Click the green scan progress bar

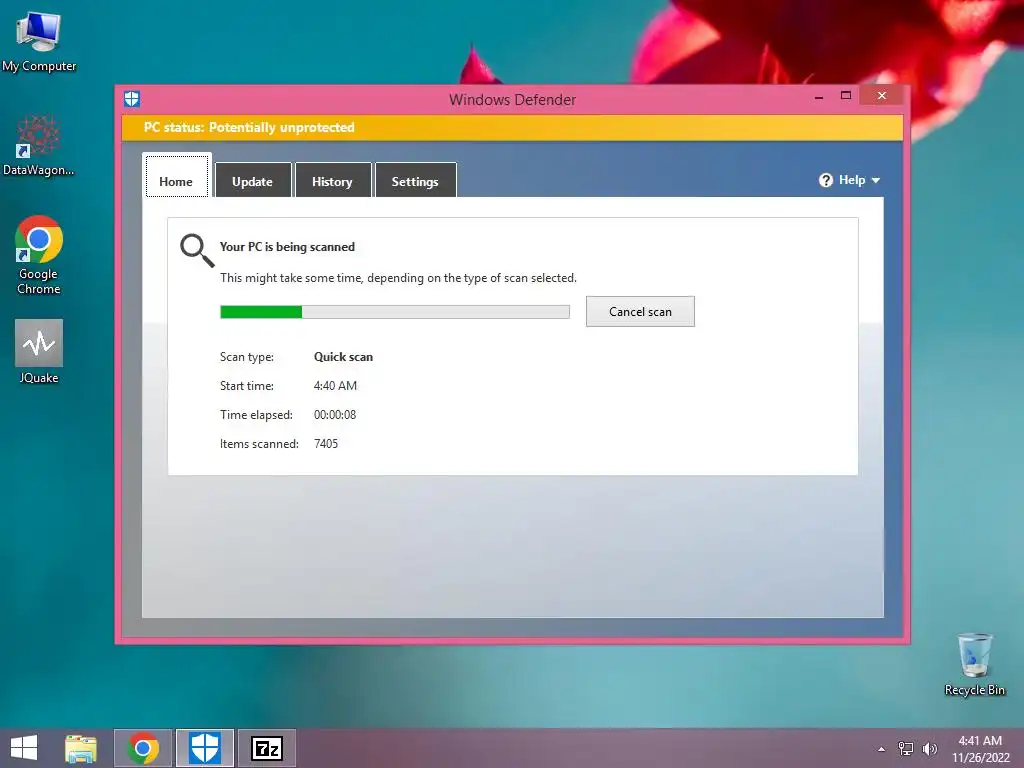tap(395, 312)
